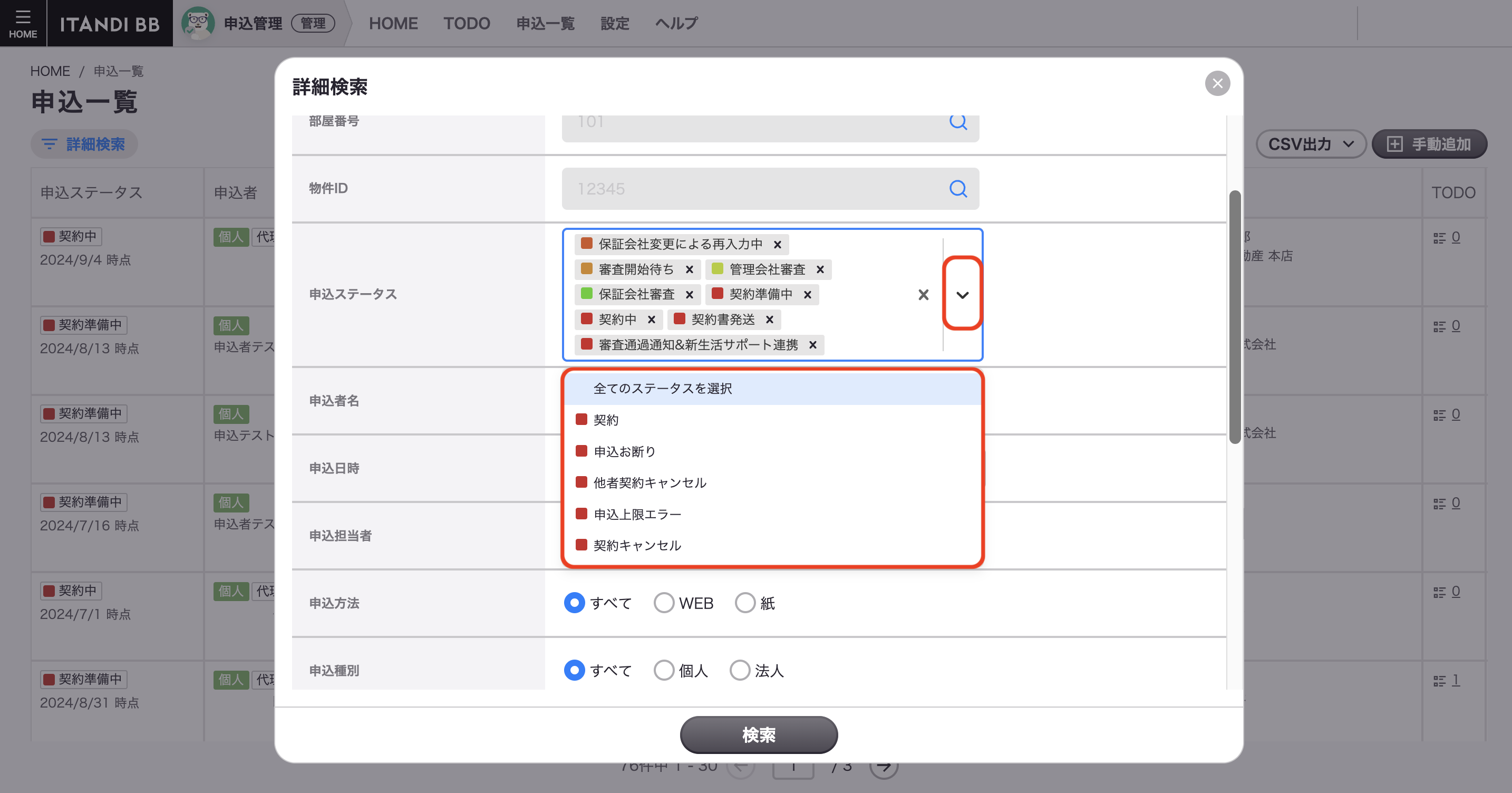The width and height of the screenshot is (1512, 793).
Task: Select 全てのステータスを選択 option
Action: (772, 389)
